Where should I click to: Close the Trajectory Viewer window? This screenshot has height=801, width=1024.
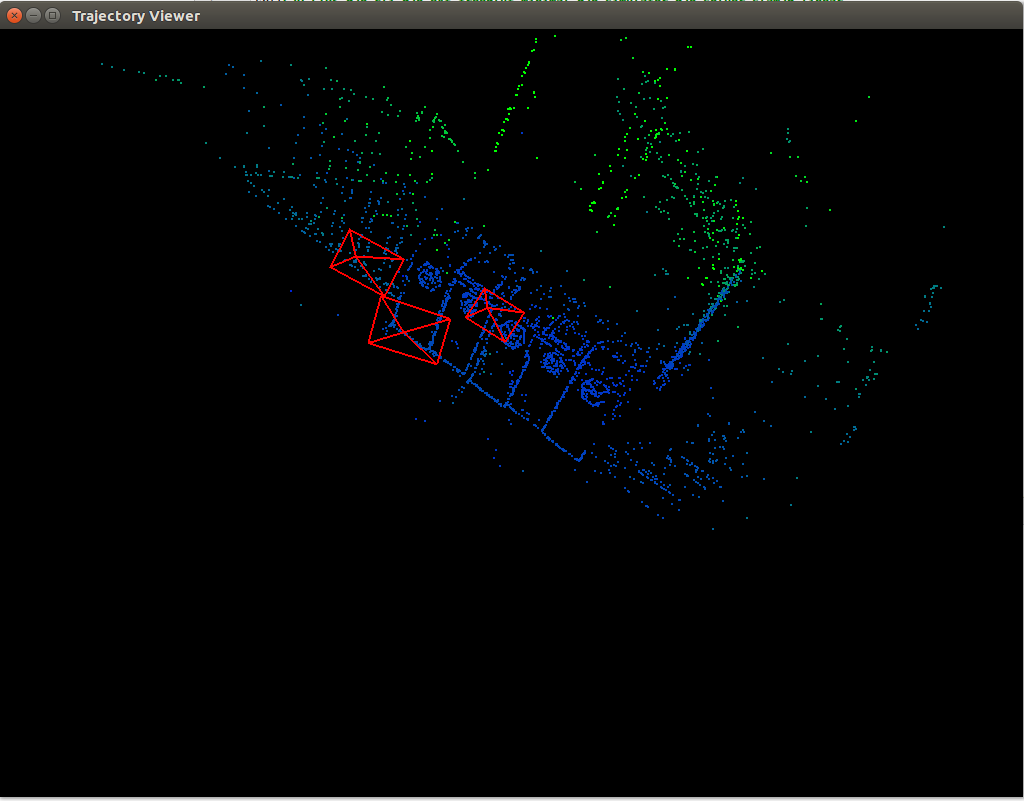point(14,15)
